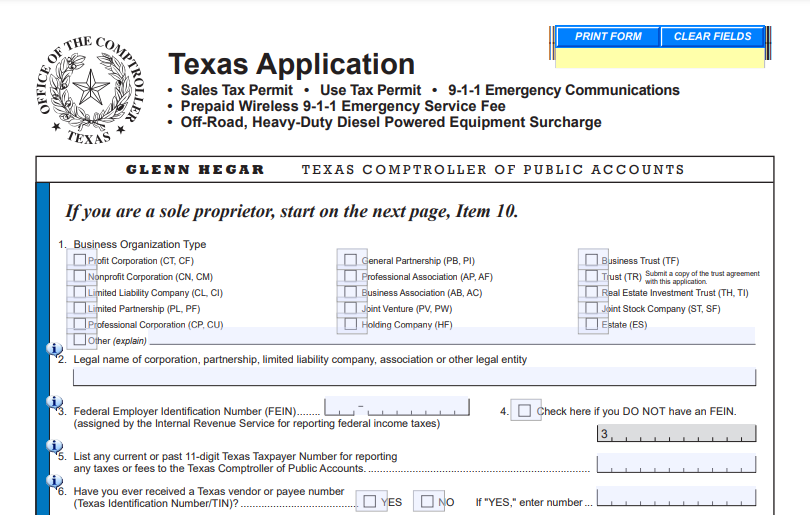Select Limited Liability Company (CL, CI) checkbox

pos(80,292)
